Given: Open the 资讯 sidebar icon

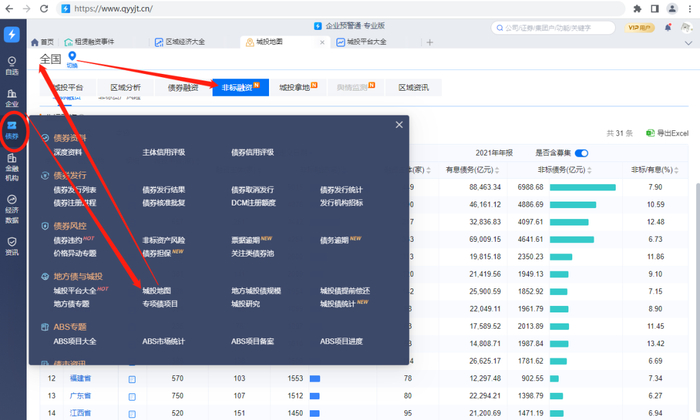Looking at the screenshot, I should [11, 247].
